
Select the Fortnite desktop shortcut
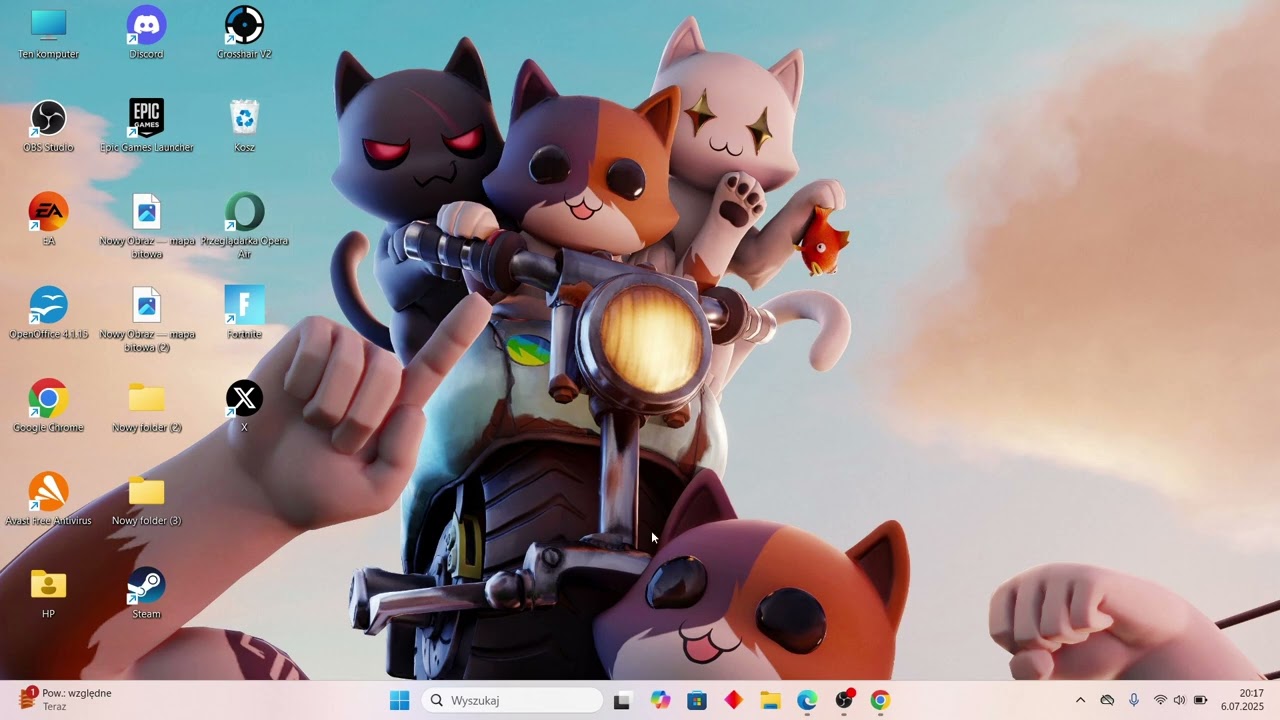click(x=244, y=313)
